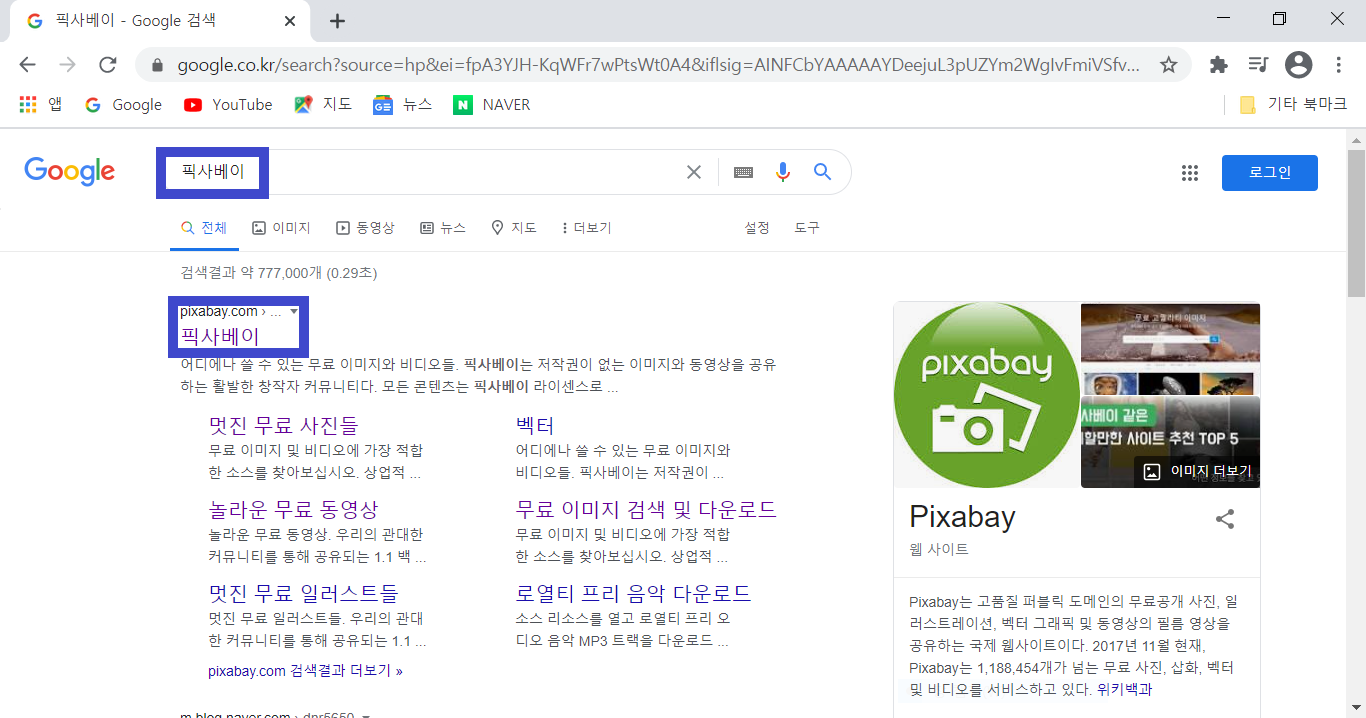This screenshot has width=1366, height=718.
Task: Switch to the 동영상 tab
Action: click(x=365, y=228)
